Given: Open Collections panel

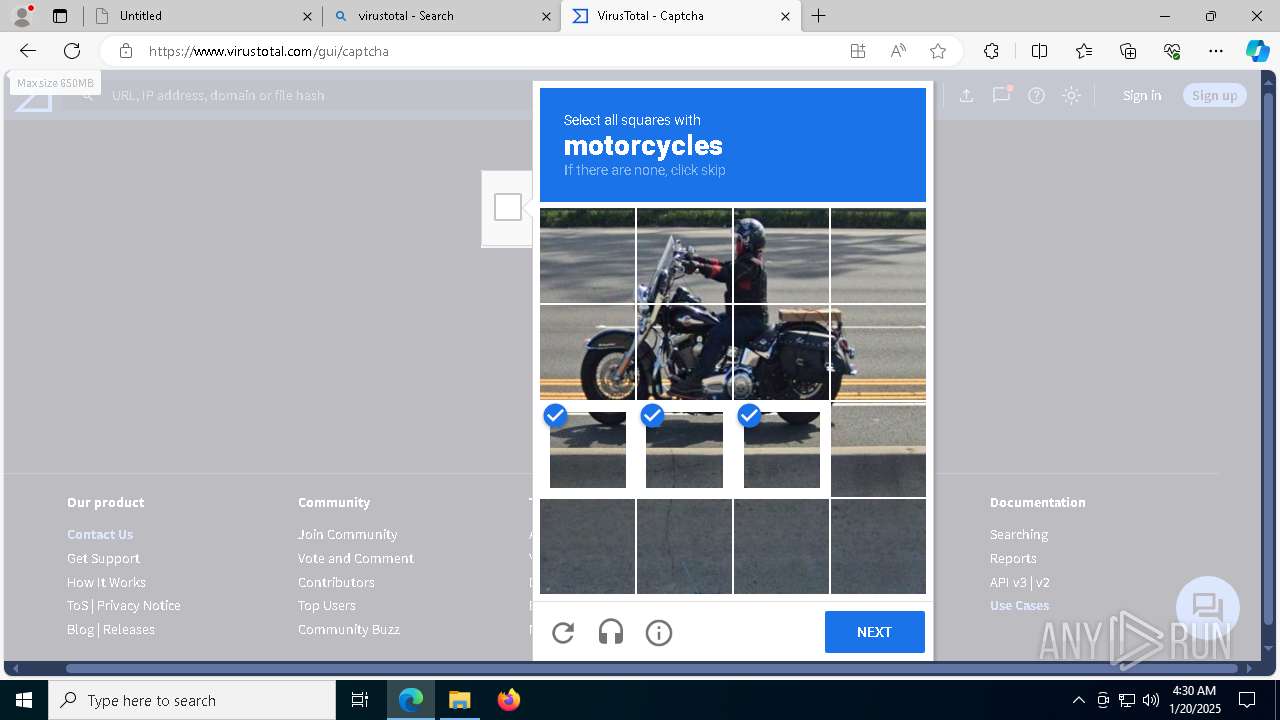Looking at the screenshot, I should point(1128,51).
